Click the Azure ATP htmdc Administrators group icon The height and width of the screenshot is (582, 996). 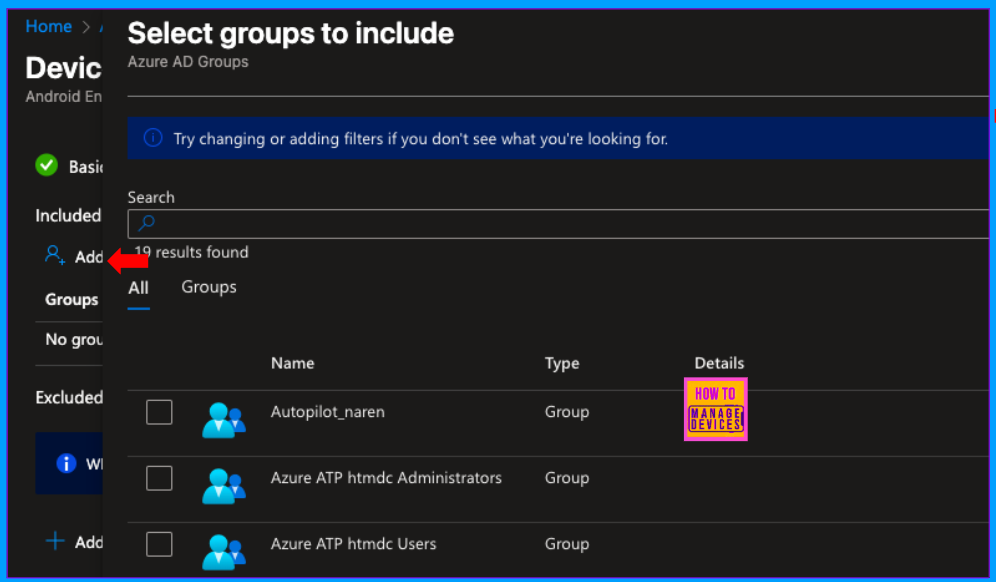(x=224, y=486)
